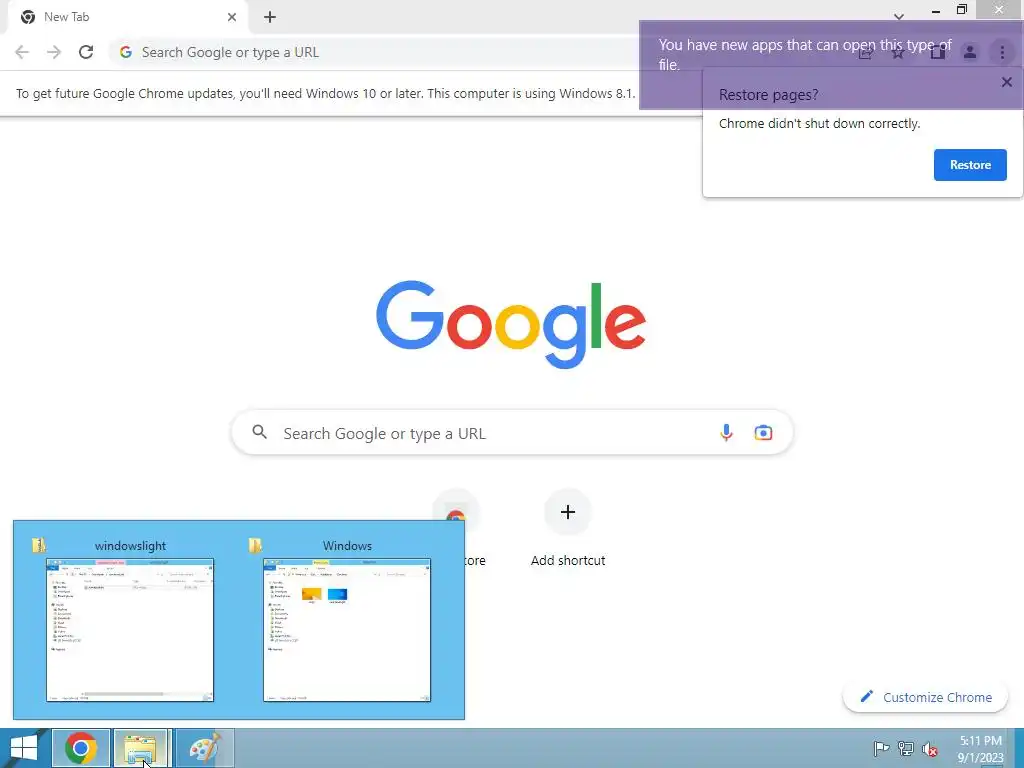Open the Action Center flag tray icon
This screenshot has width=1024, height=768.
coord(881,748)
